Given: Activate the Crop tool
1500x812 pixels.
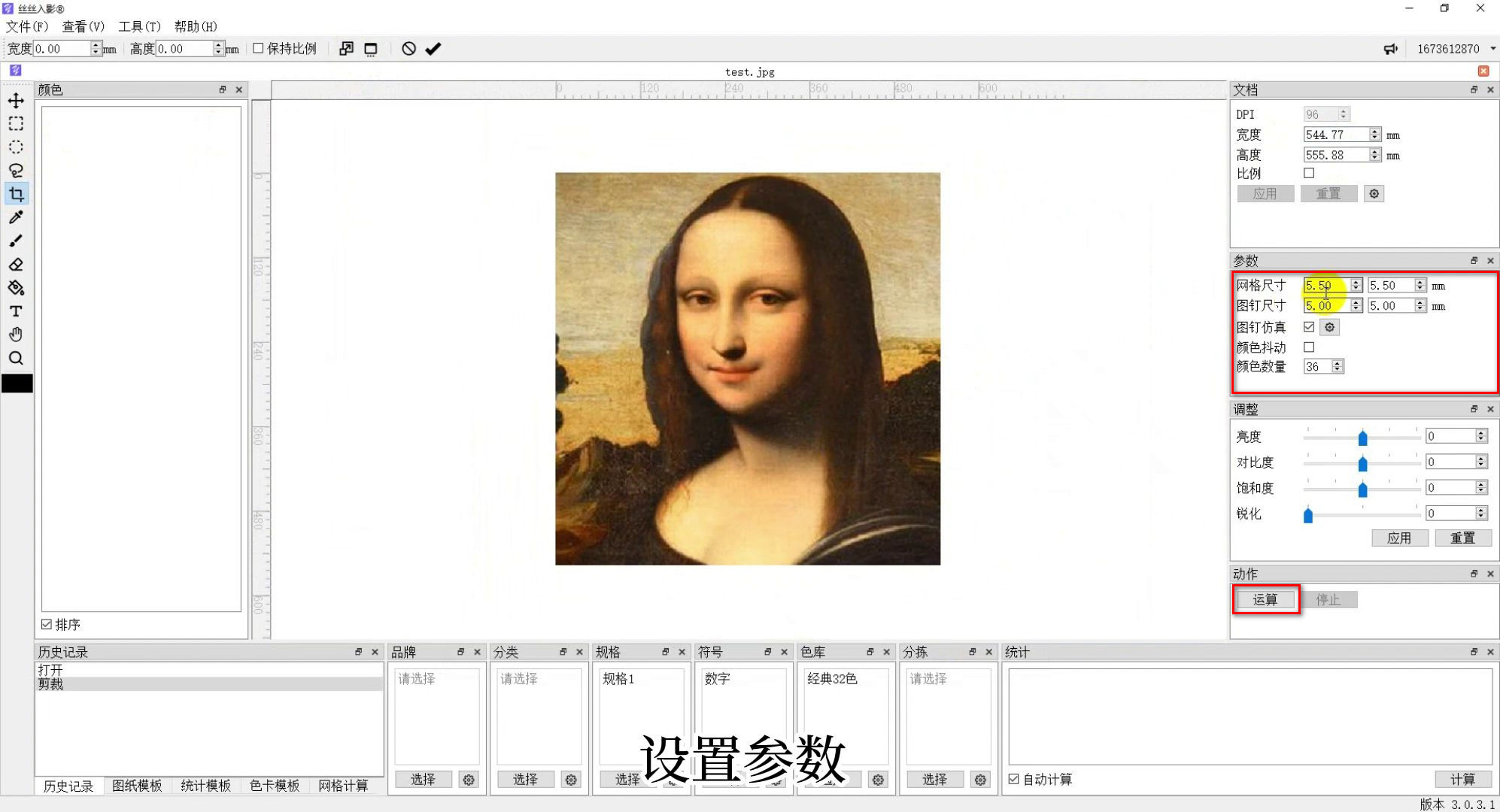Looking at the screenshot, I should click(16, 193).
